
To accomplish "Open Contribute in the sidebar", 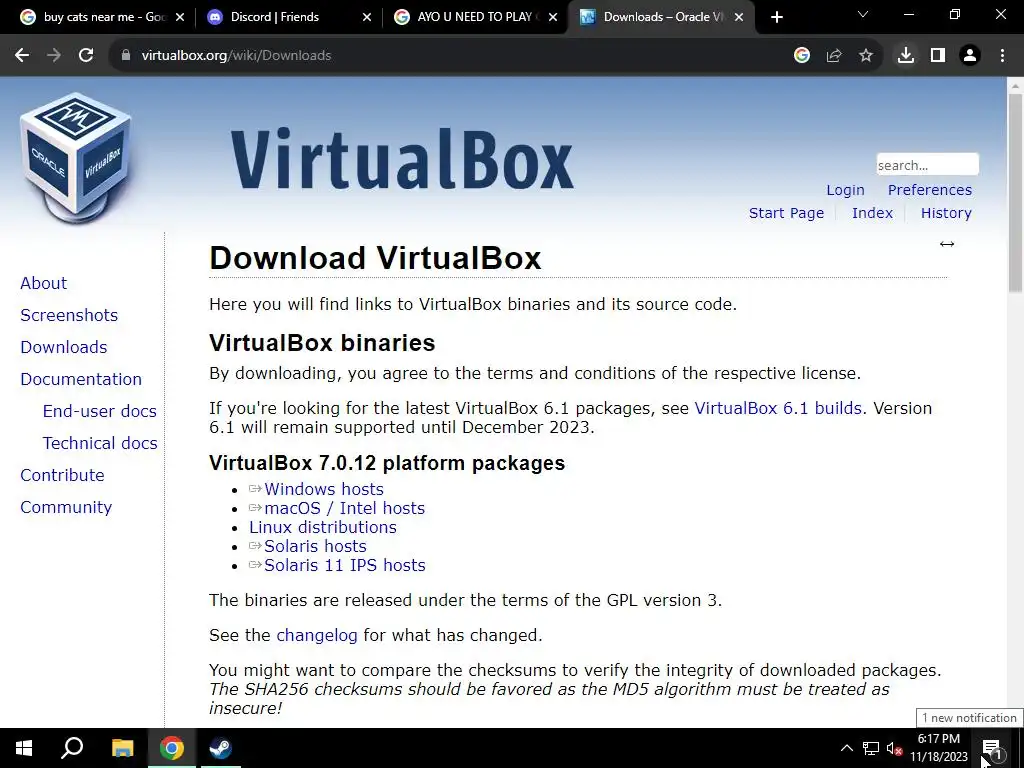I will [62, 475].
